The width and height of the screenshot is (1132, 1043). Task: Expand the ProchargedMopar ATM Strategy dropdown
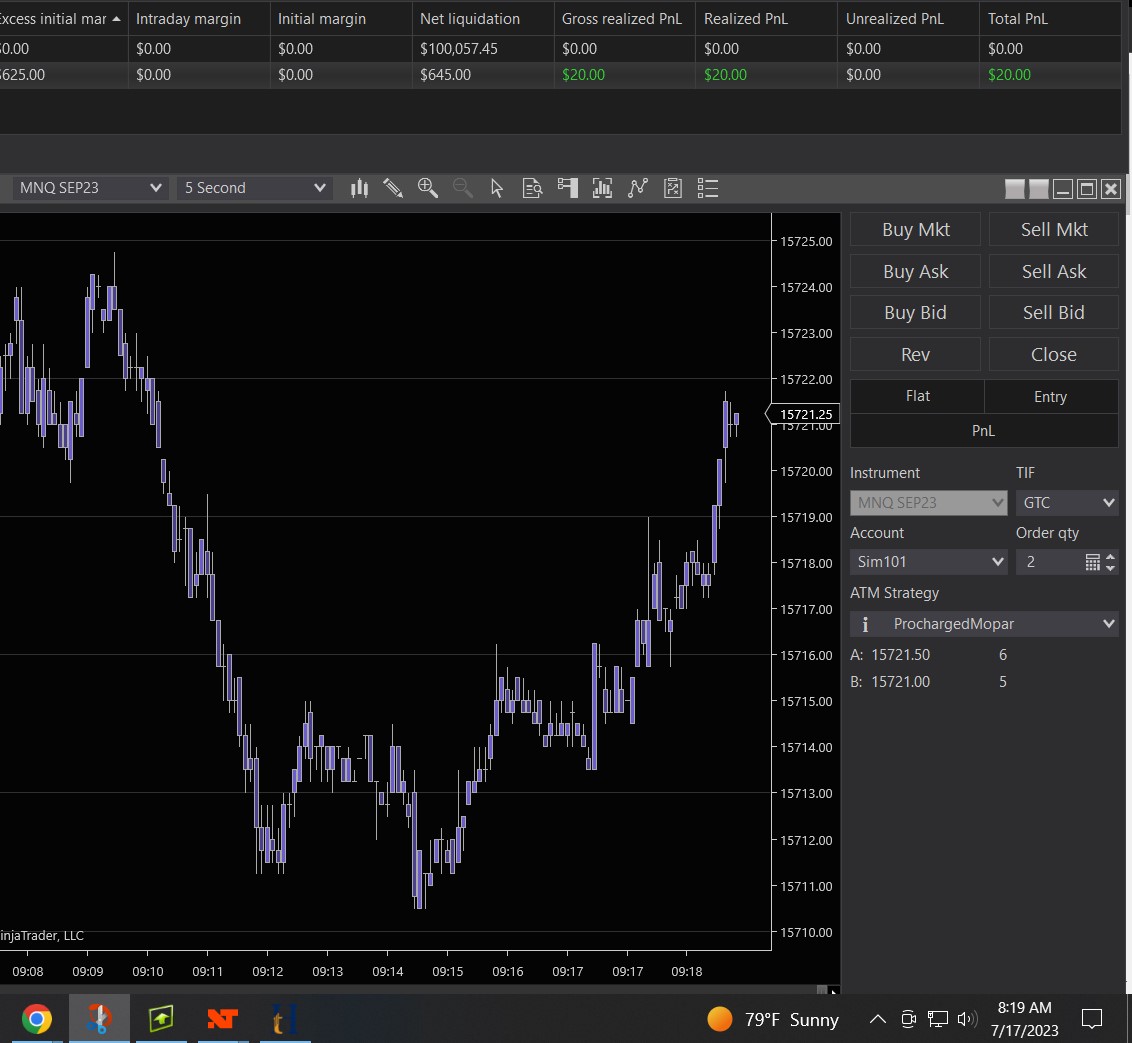[x=984, y=624]
